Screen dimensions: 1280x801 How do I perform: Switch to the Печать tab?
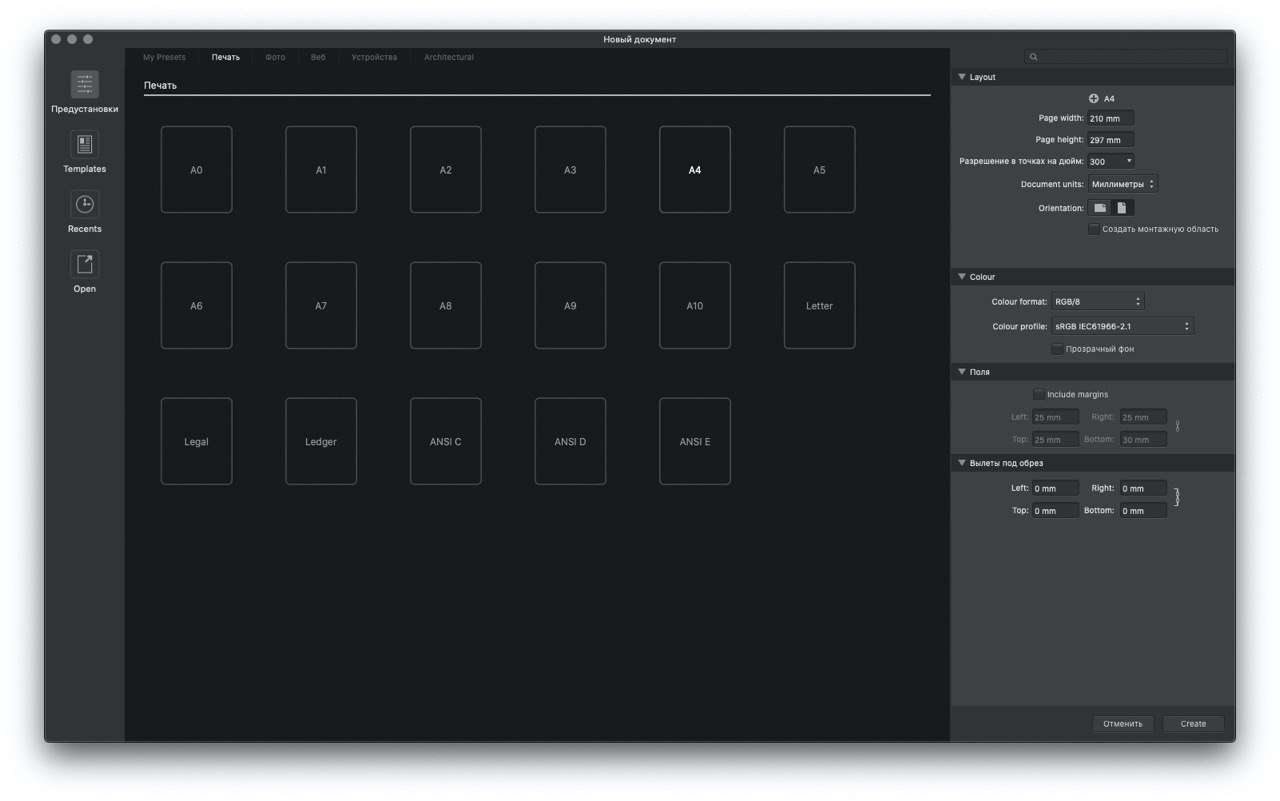pos(226,57)
